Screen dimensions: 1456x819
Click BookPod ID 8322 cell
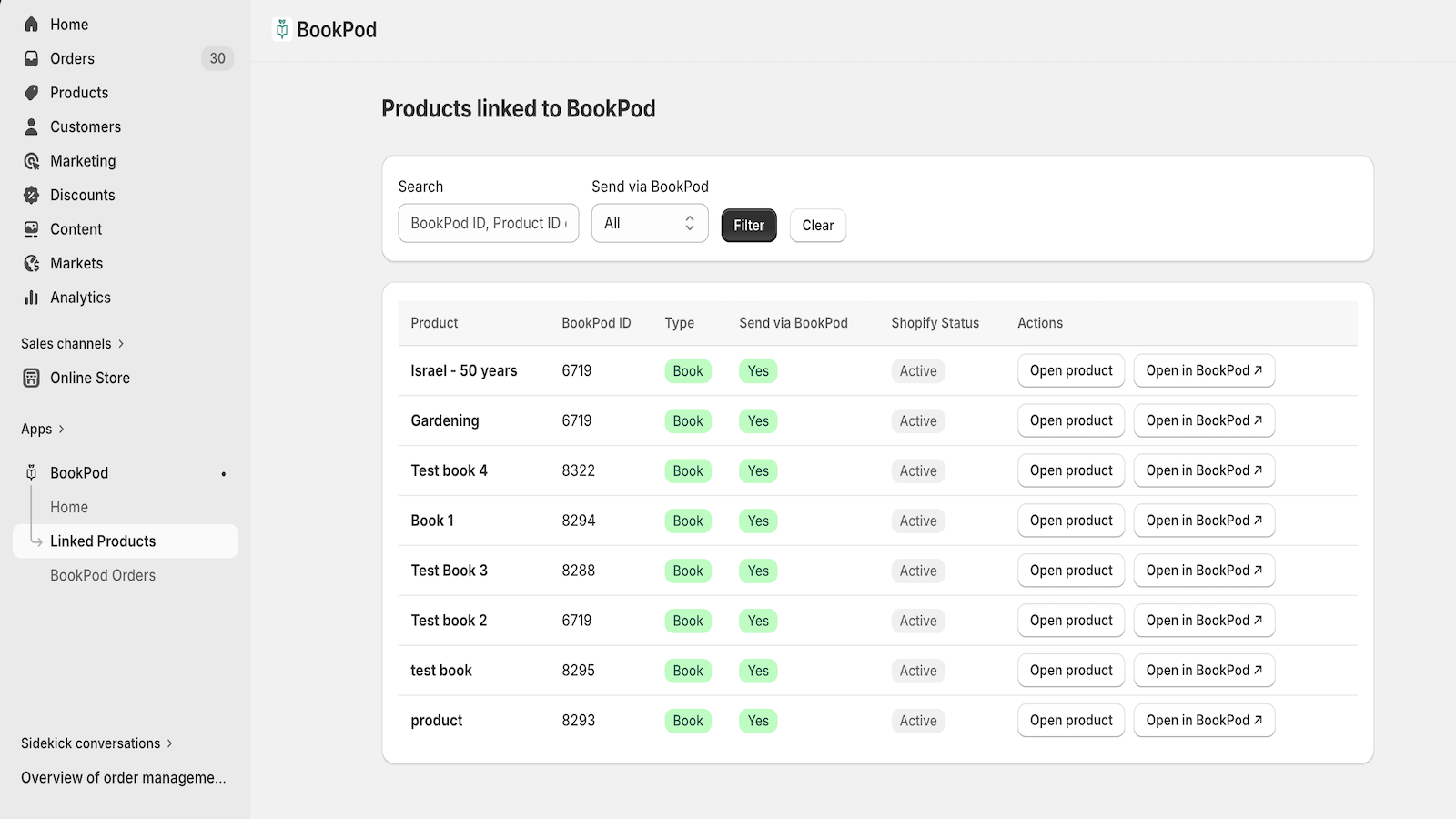click(x=579, y=470)
